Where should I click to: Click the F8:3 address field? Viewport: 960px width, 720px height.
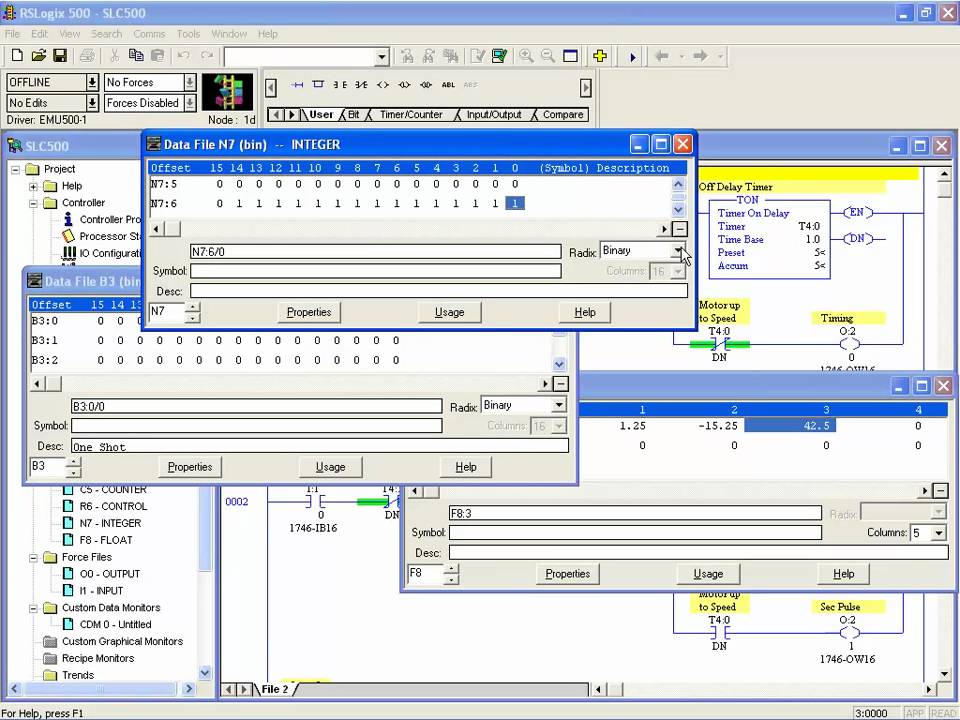tap(635, 513)
